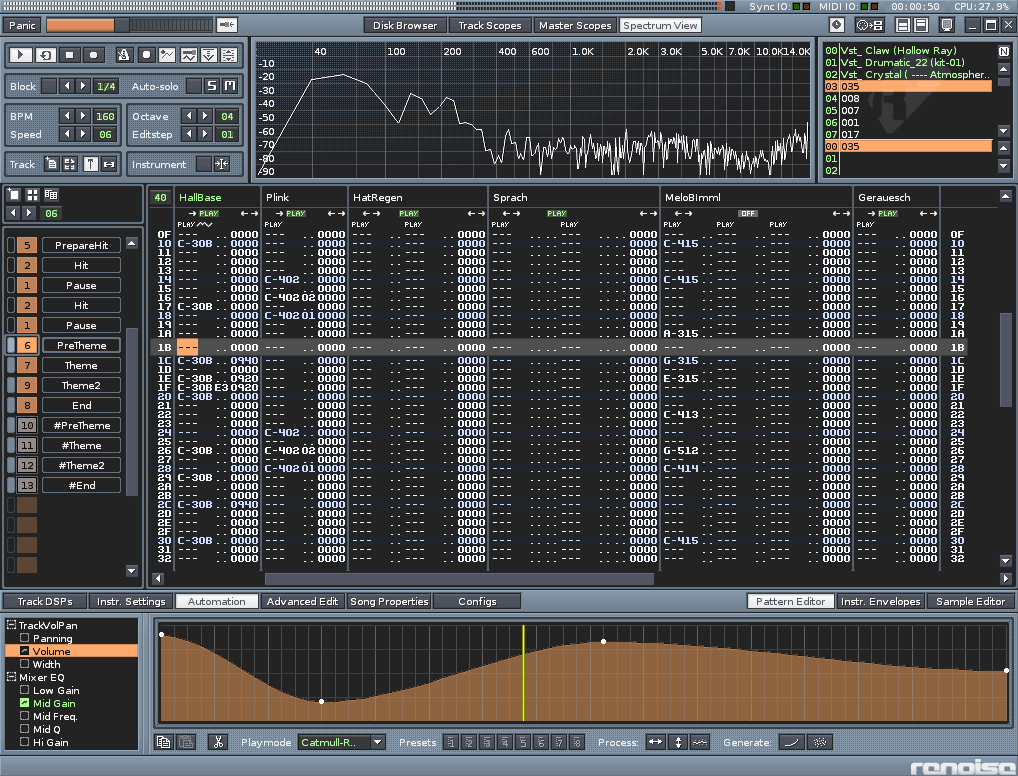Enable the Panning automation checkbox
1018x776 pixels.
point(25,638)
